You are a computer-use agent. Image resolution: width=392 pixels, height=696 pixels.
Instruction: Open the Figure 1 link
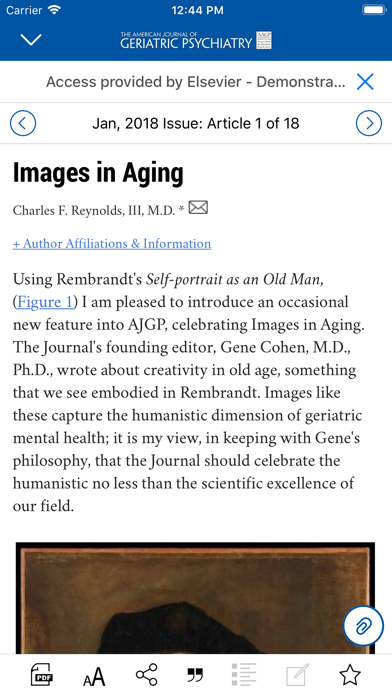click(44, 302)
